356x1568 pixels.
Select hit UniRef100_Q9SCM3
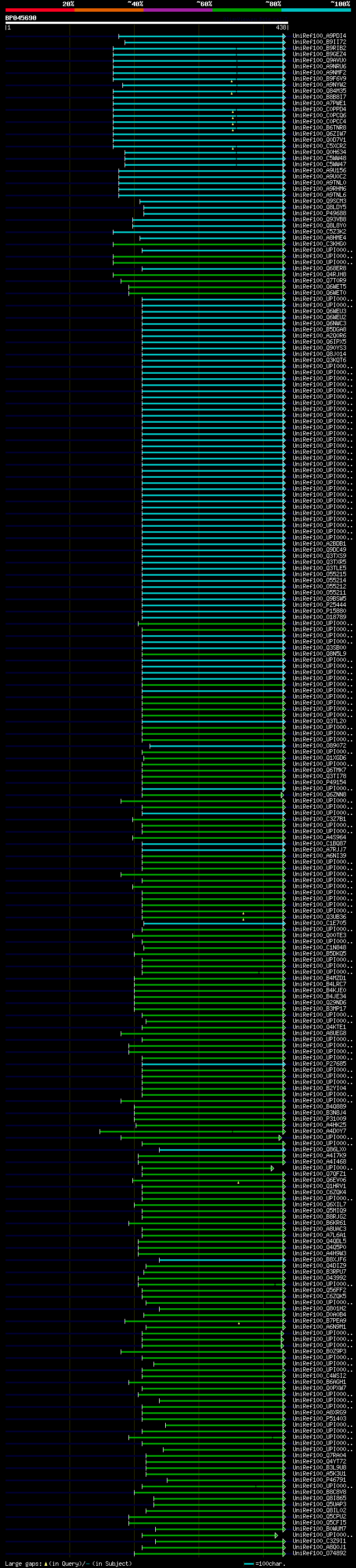(x=319, y=201)
